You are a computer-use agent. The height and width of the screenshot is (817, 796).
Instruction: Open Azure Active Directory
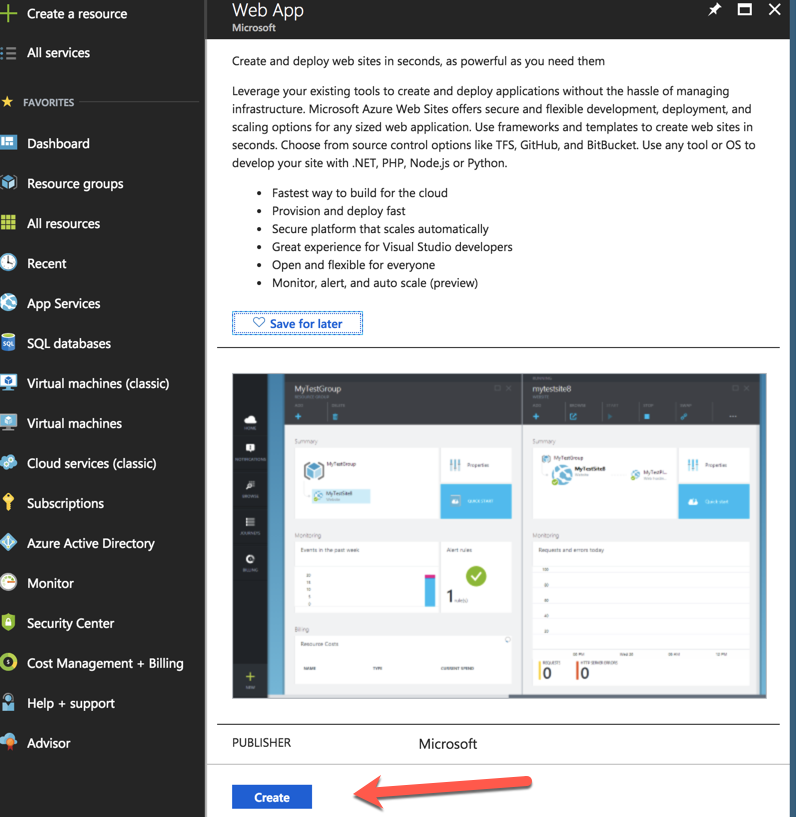pos(91,543)
